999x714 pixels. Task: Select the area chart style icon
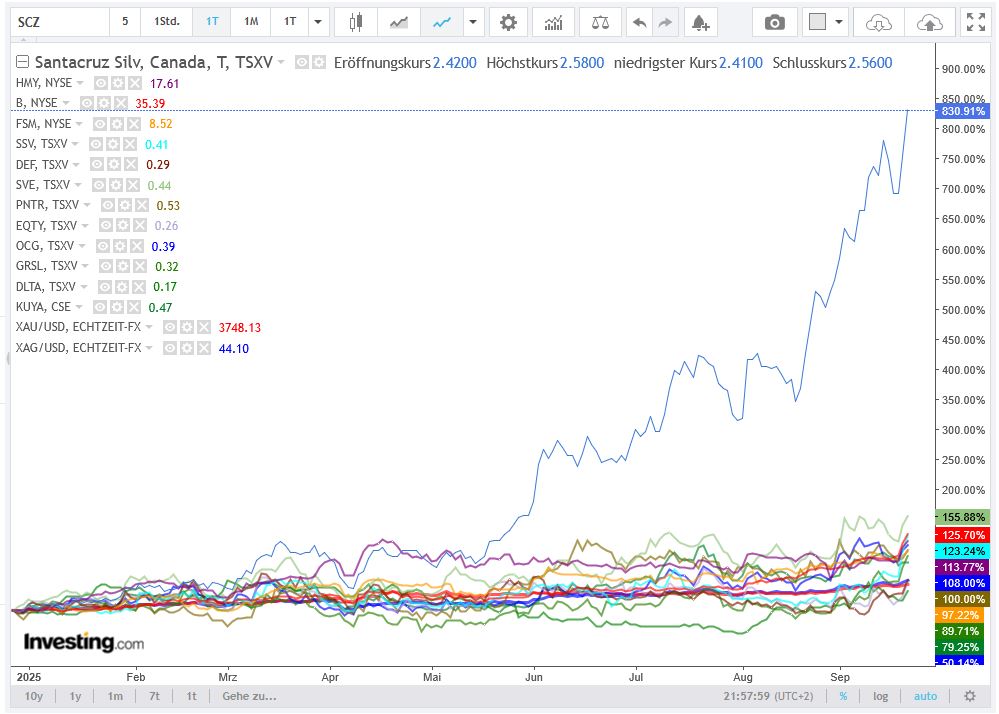[x=399, y=22]
